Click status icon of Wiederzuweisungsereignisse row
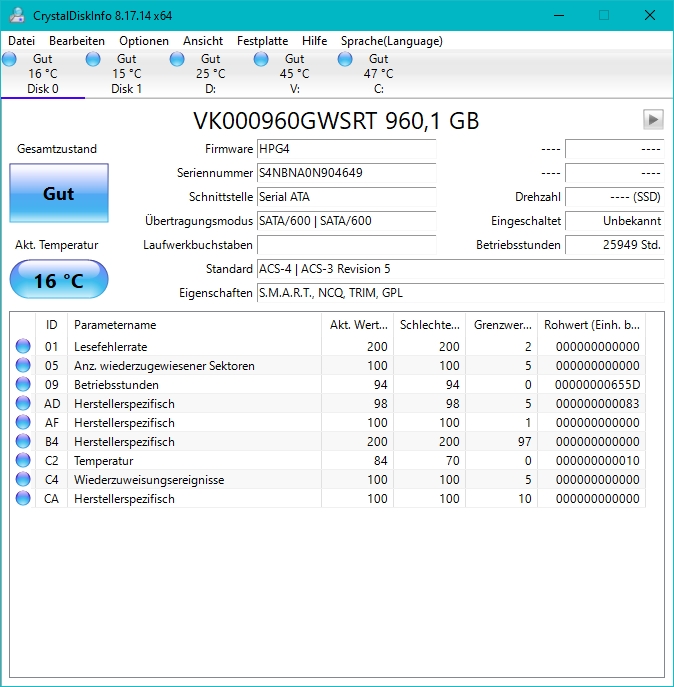 [23, 479]
